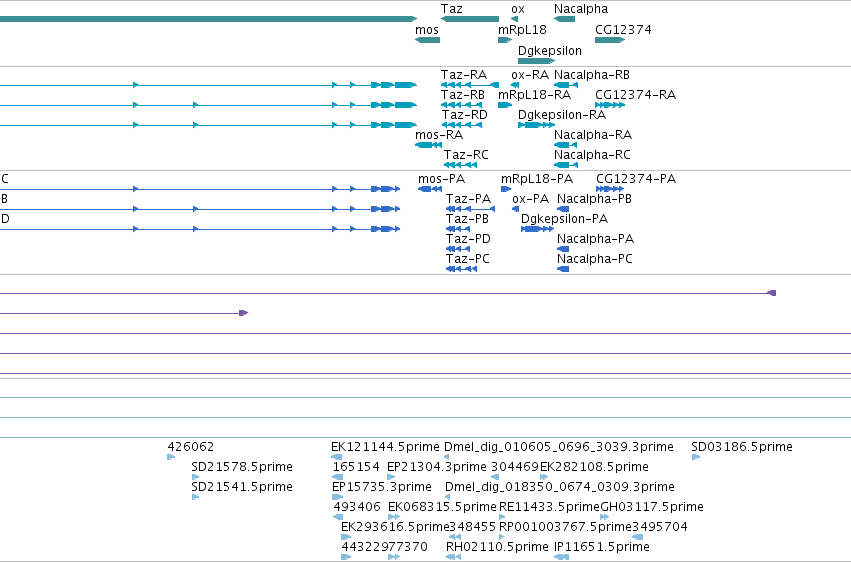Select the Nacalpha-PC protein label

pos(595,259)
